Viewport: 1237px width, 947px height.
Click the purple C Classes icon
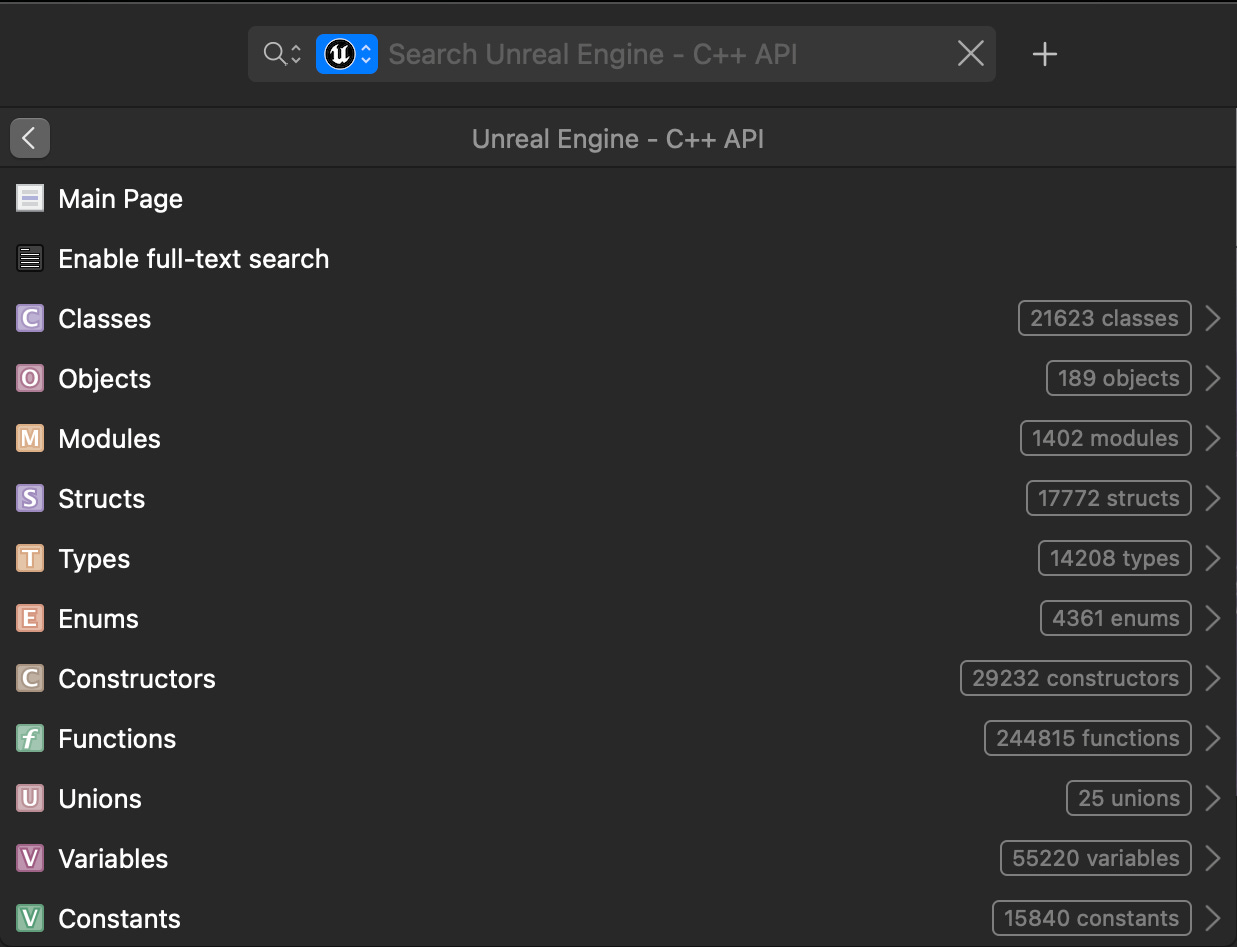[x=30, y=319]
